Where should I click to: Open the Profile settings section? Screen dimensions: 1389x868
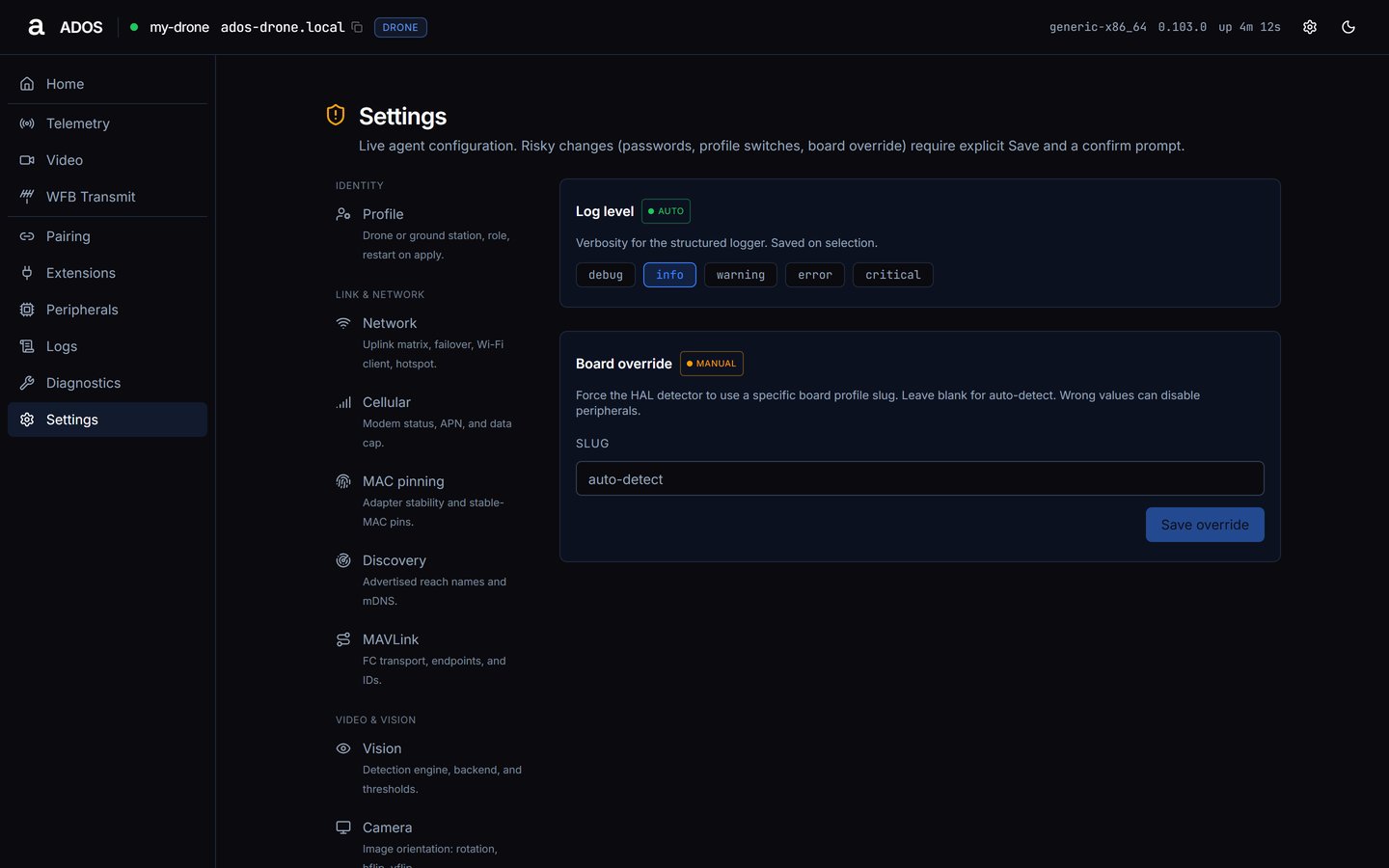coord(430,233)
